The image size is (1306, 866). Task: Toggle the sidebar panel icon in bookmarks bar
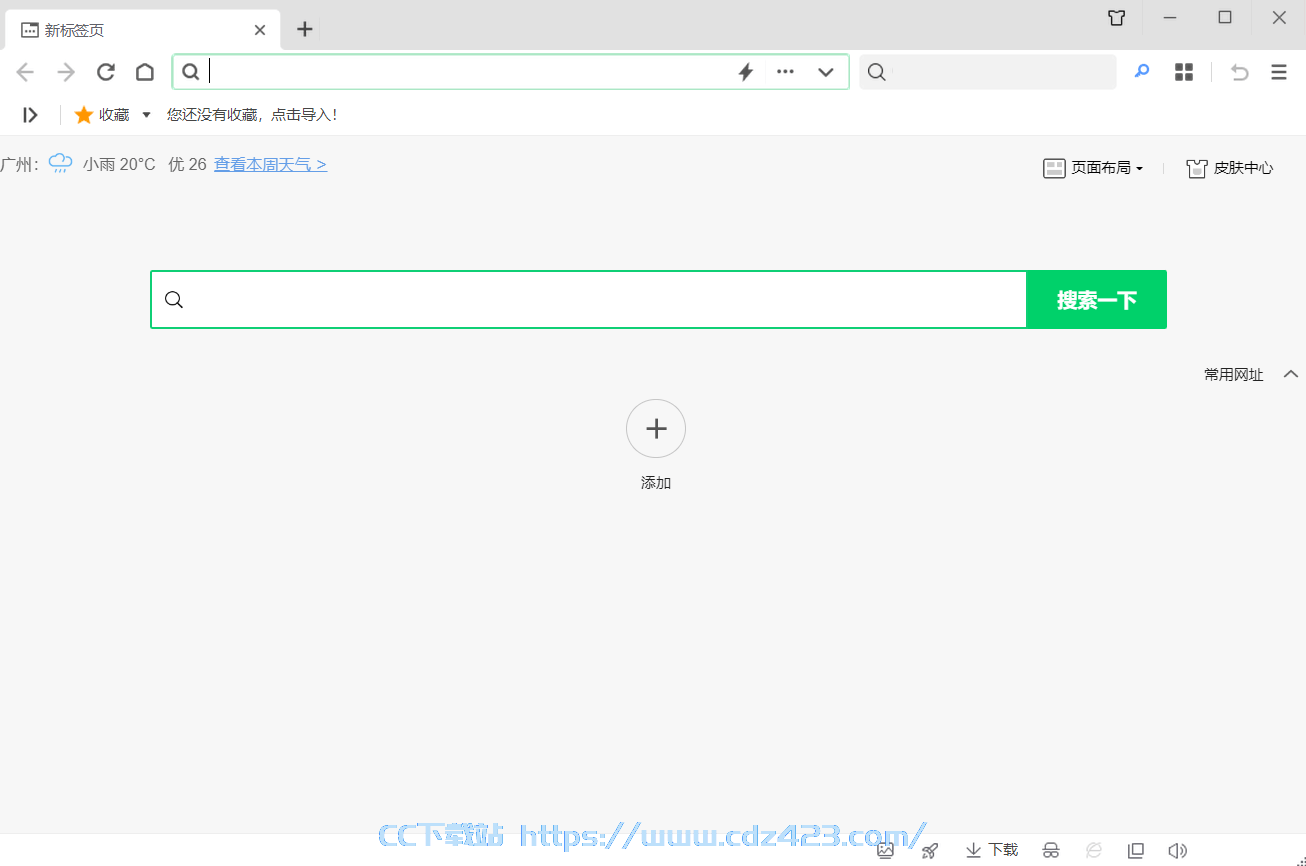30,115
